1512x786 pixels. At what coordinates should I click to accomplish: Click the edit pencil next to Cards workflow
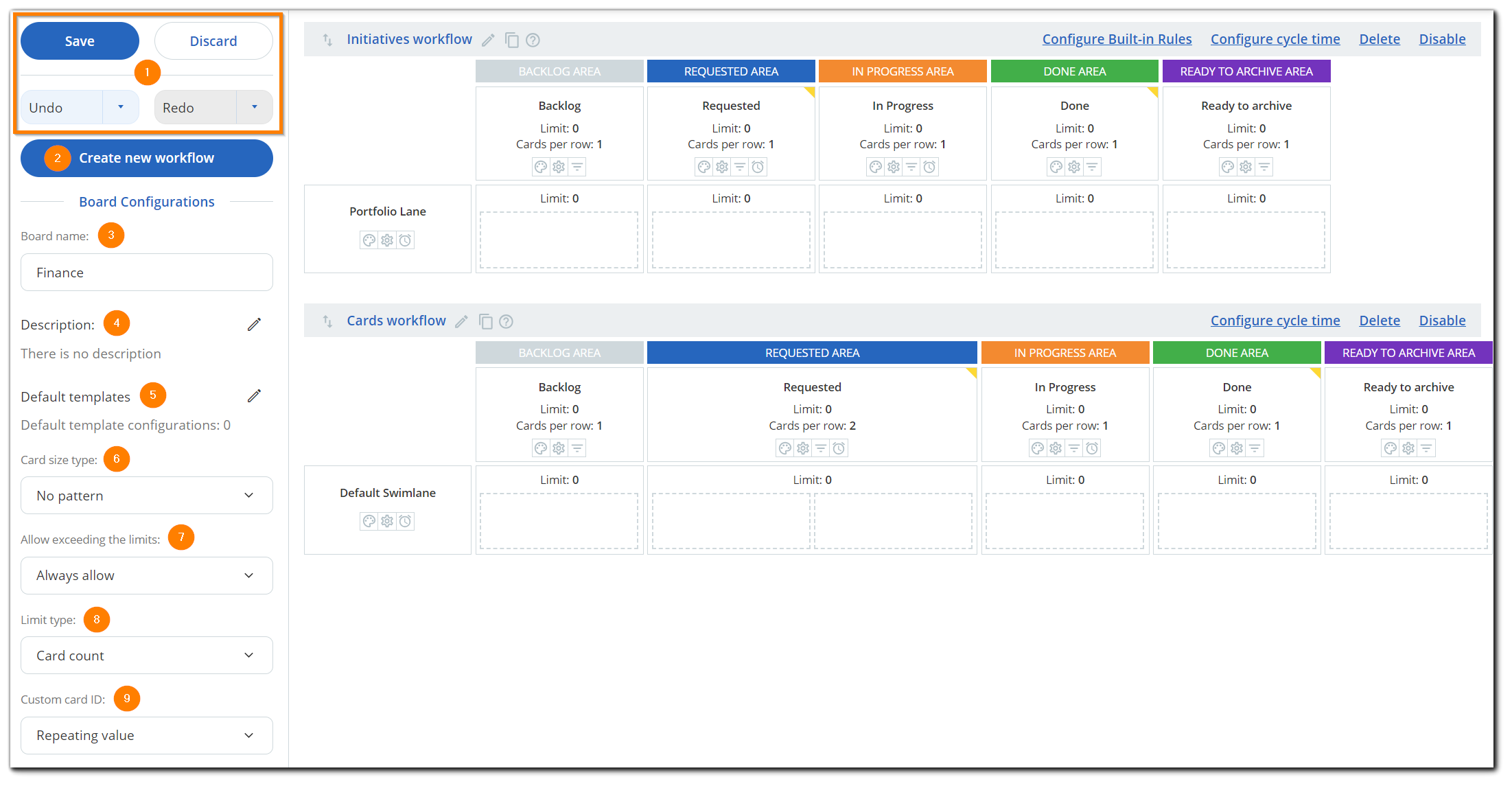point(461,321)
